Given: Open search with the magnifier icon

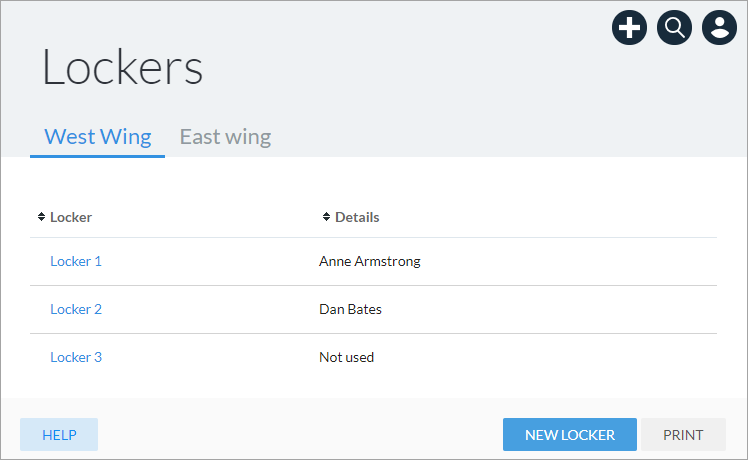Looking at the screenshot, I should click(674, 28).
